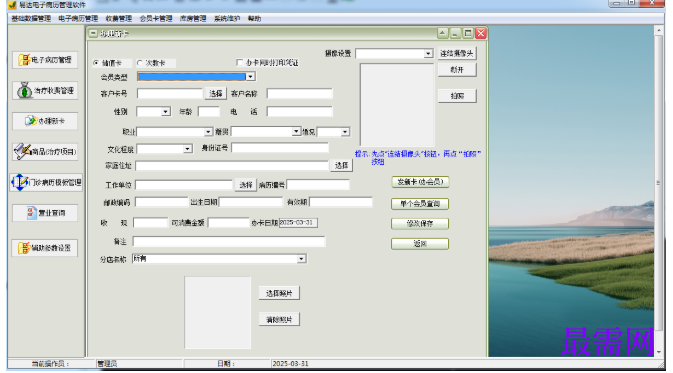Screen dimensions: 673x373
Task: Focus the 有效期 input field
Action: pyautogui.click(x=341, y=202)
